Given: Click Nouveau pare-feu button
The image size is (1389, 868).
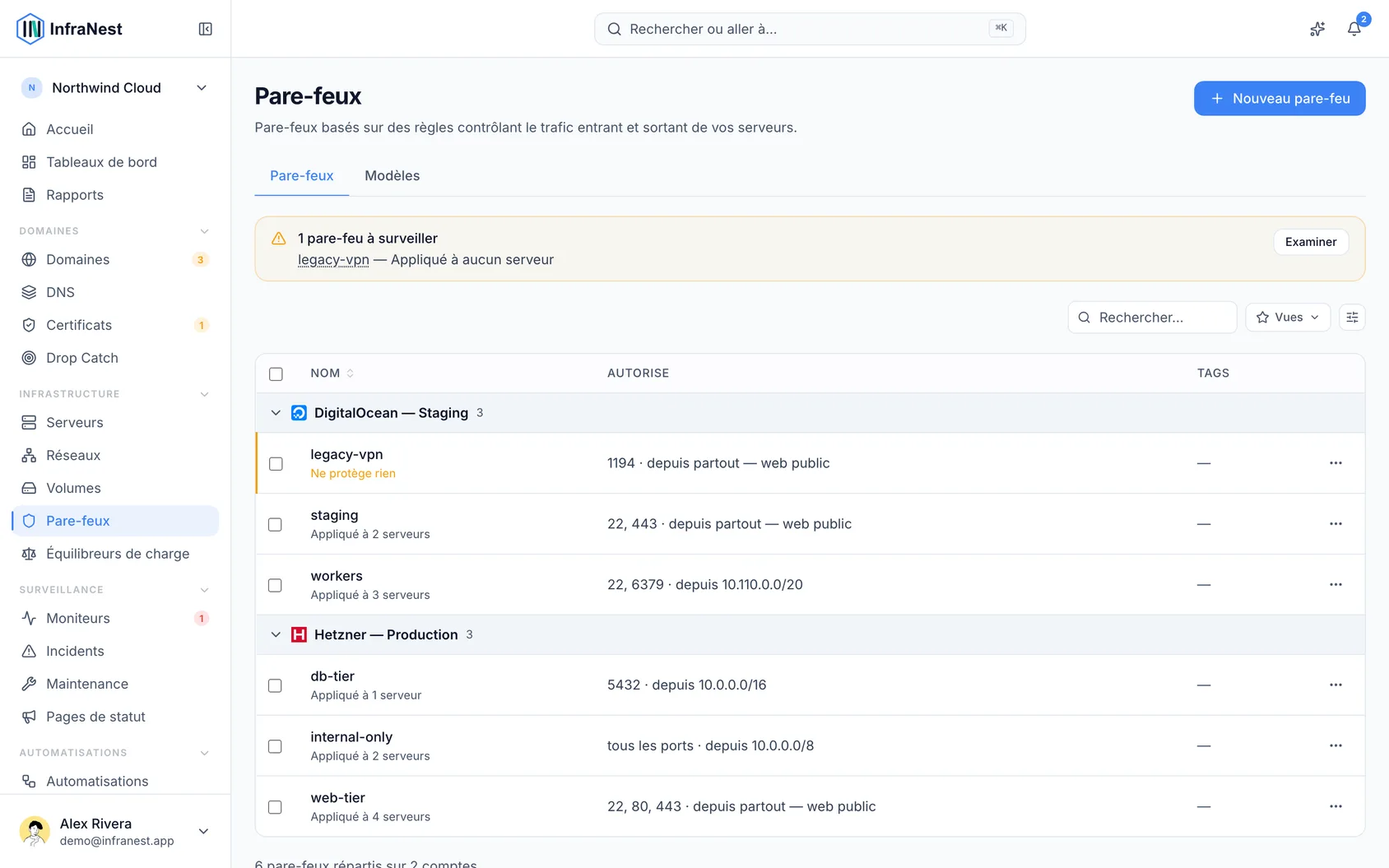Looking at the screenshot, I should pyautogui.click(x=1280, y=99).
